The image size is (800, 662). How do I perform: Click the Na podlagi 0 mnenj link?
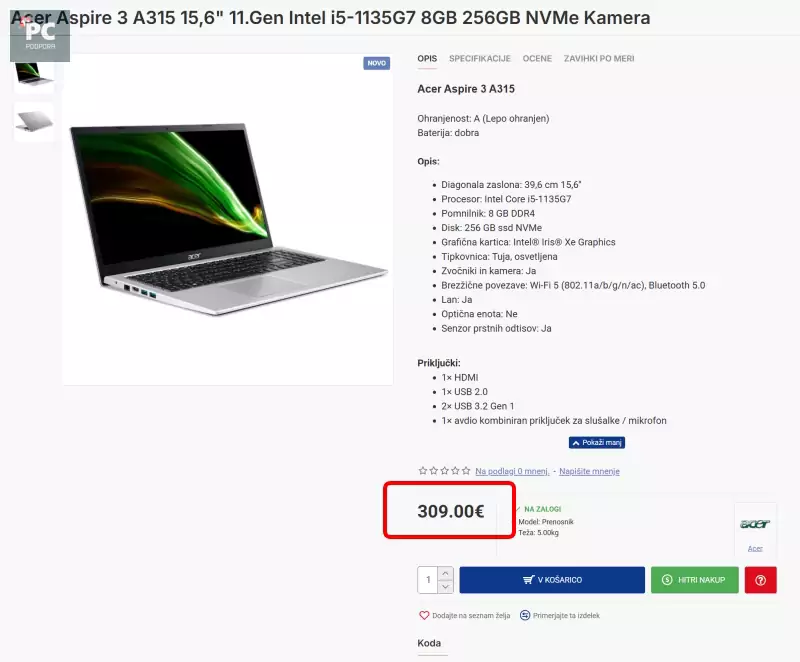pos(512,471)
